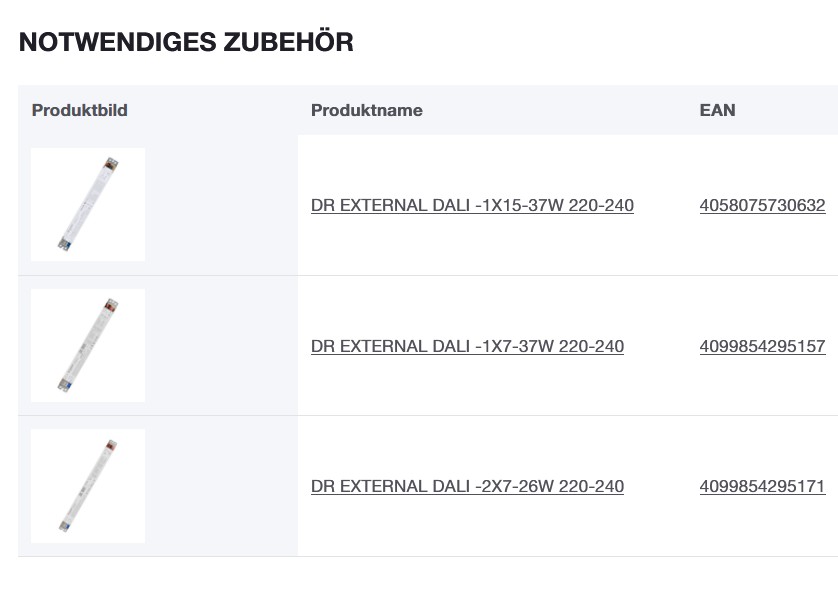Viewport: 838px width, 611px height.
Task: Click EAN number 4099854295157
Action: click(x=762, y=346)
